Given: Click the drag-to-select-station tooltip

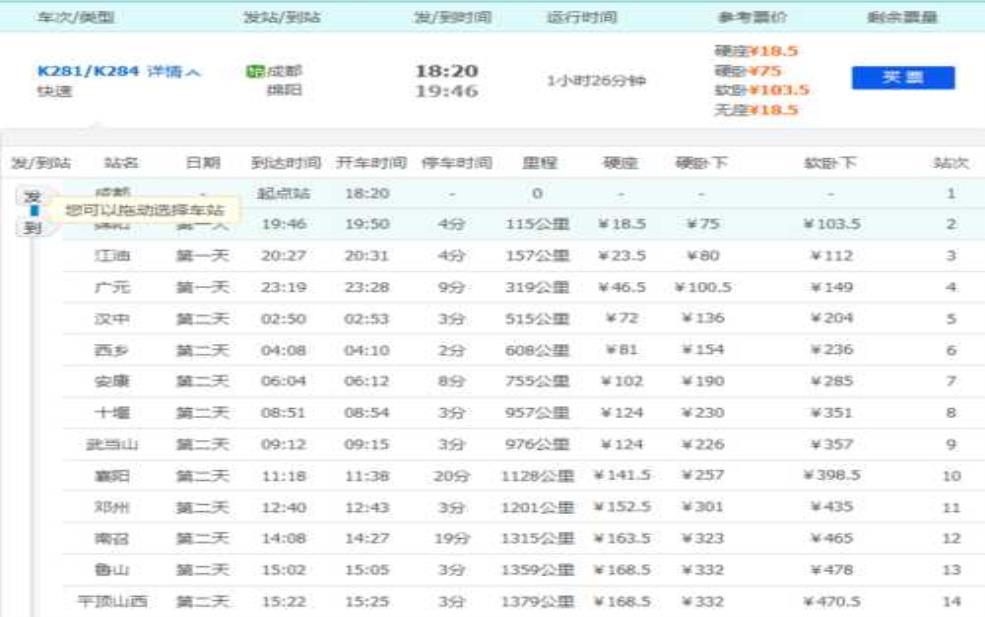Looking at the screenshot, I should pyautogui.click(x=145, y=210).
